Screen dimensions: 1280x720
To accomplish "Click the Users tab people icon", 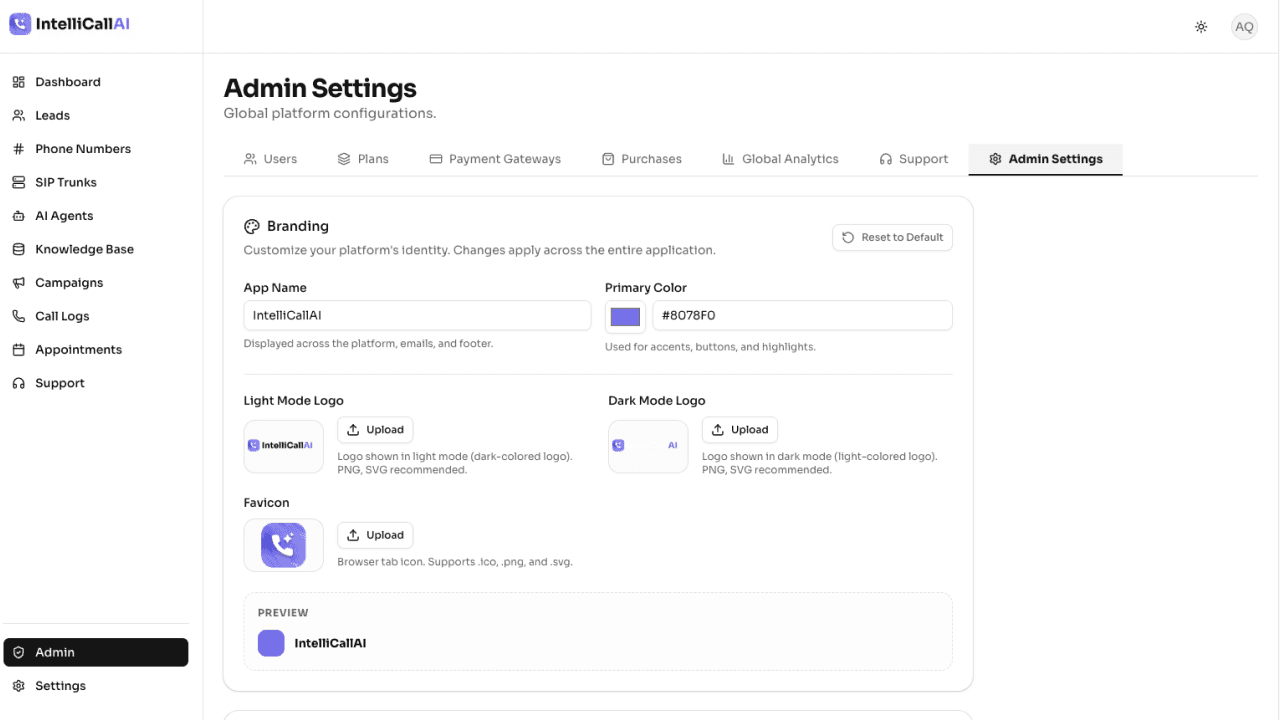I will (250, 159).
